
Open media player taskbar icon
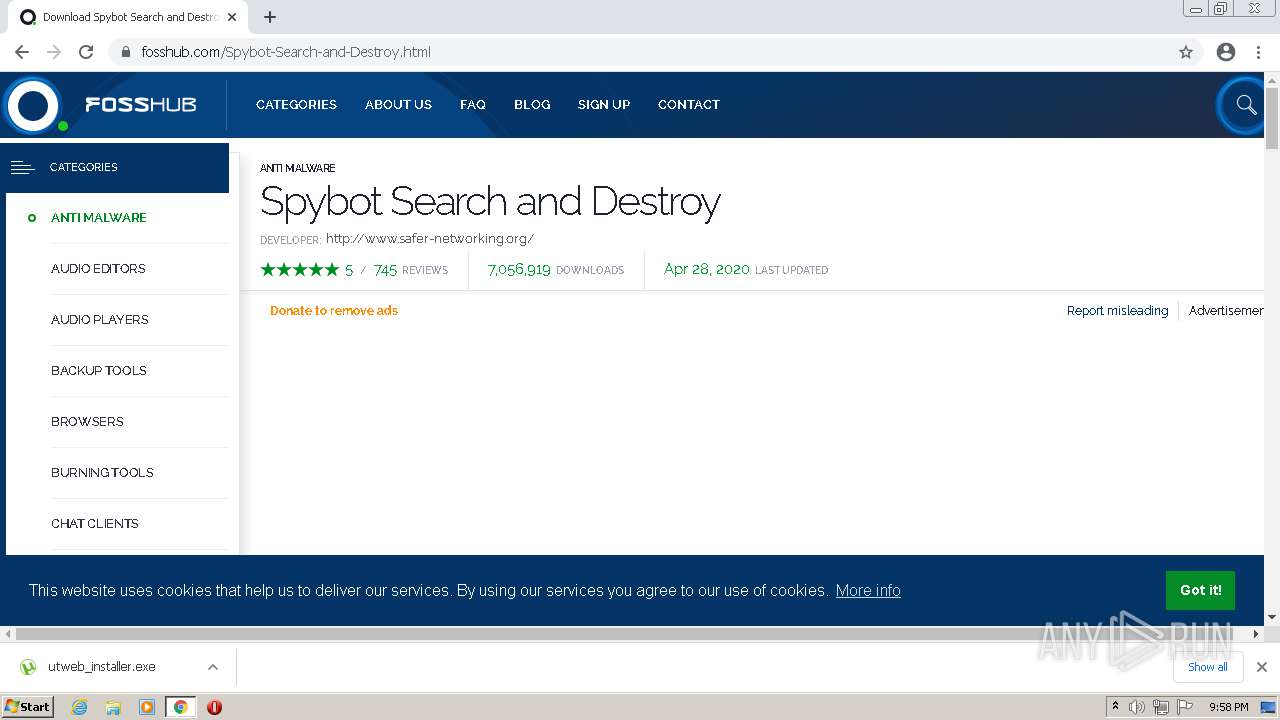point(147,707)
